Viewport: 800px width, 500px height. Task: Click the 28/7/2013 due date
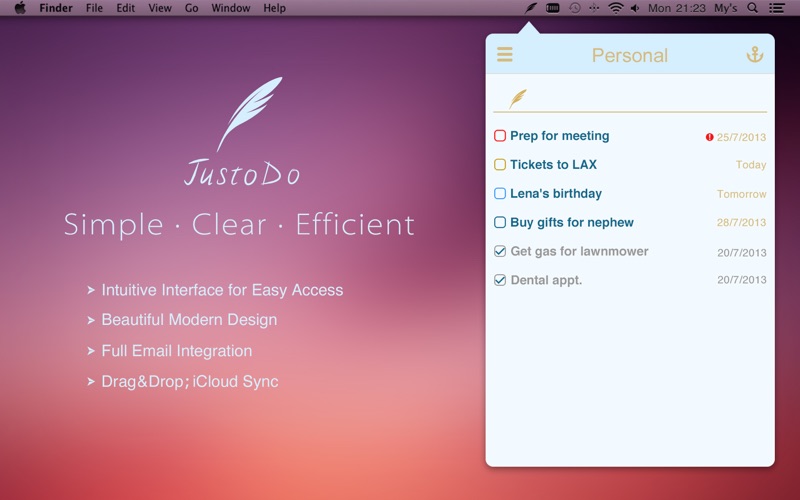(x=741, y=222)
